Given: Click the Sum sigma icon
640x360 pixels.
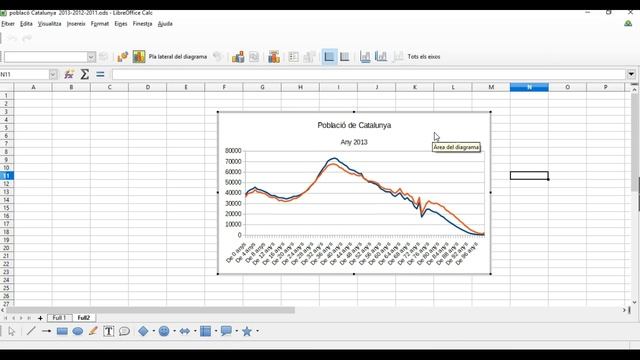Looking at the screenshot, I should pos(84,74).
